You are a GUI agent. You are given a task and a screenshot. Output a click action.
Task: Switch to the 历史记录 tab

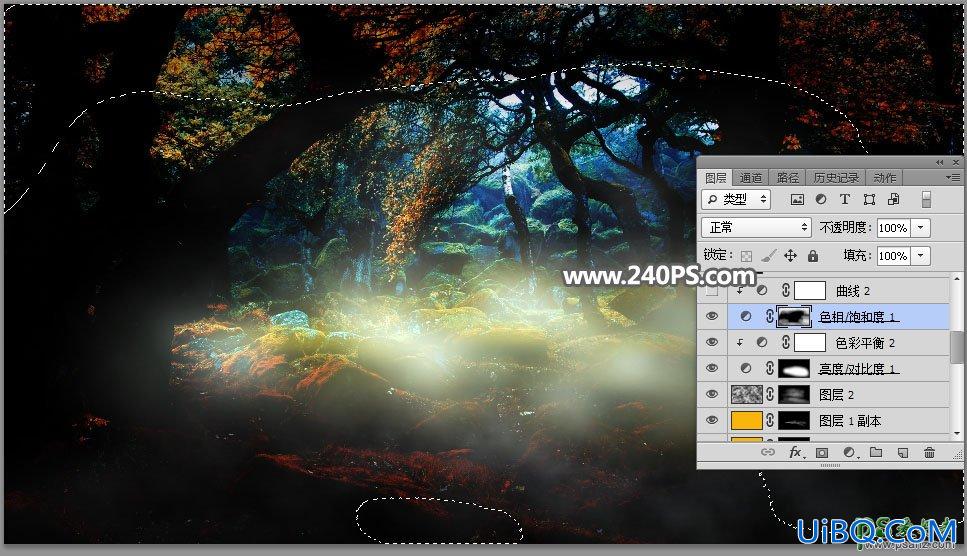point(836,178)
